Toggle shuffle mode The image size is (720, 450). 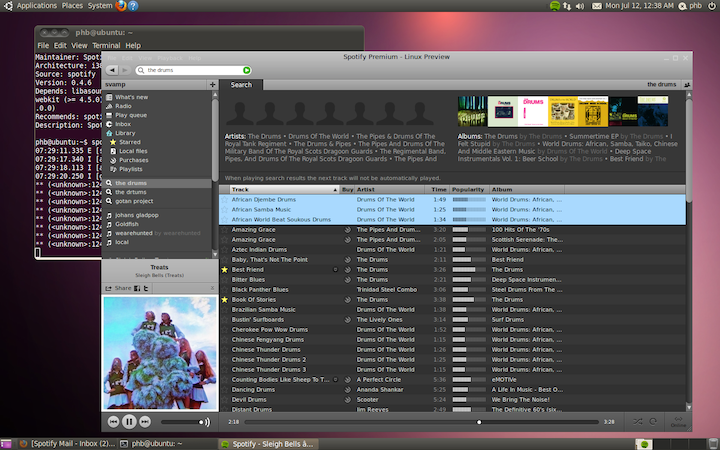(637, 422)
